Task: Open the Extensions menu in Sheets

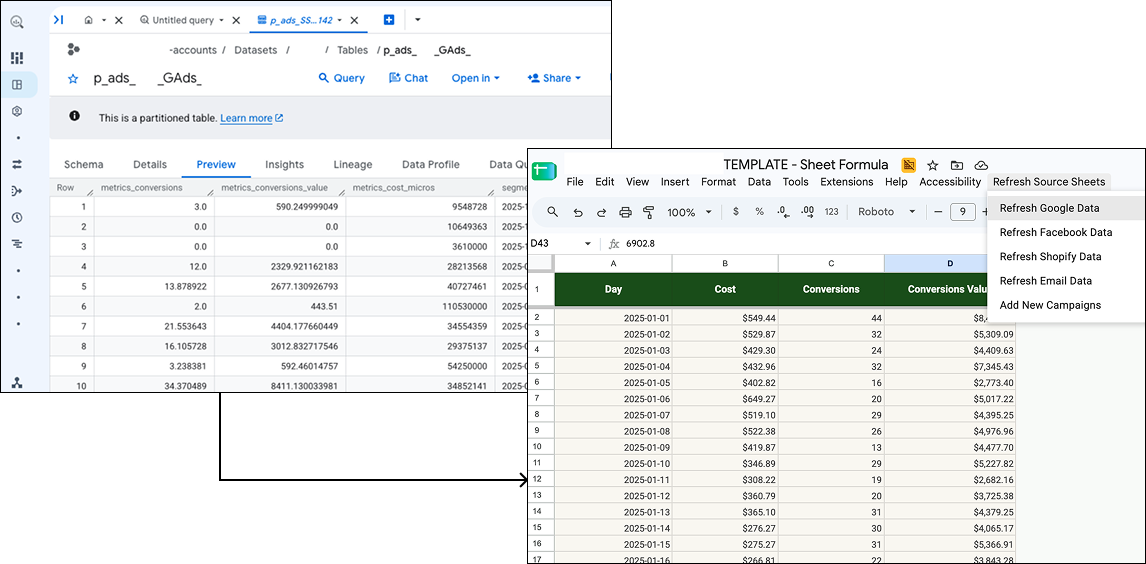Action: (846, 182)
